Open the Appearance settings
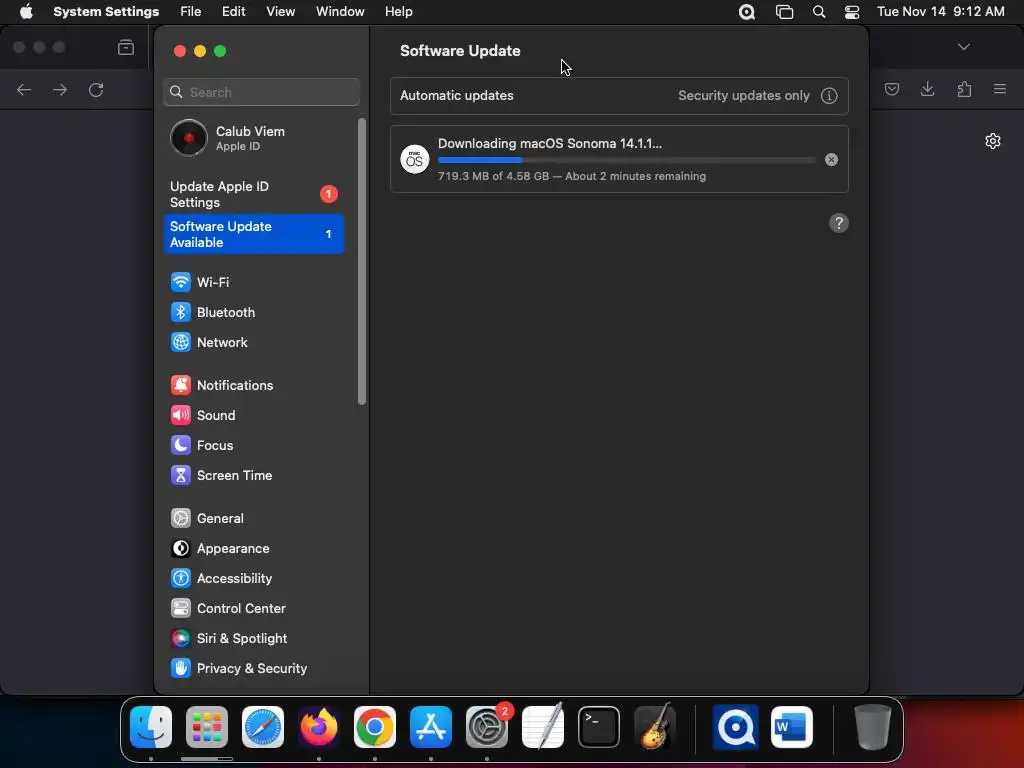This screenshot has height=768, width=1024. coord(253,549)
